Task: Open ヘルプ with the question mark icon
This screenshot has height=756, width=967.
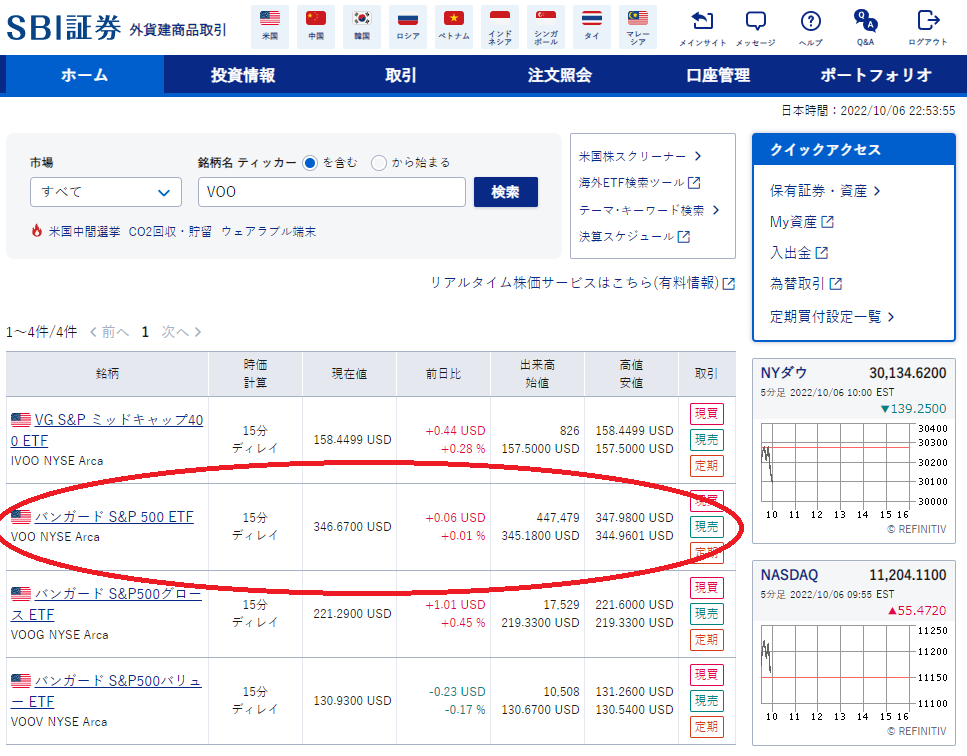Action: 810,27
